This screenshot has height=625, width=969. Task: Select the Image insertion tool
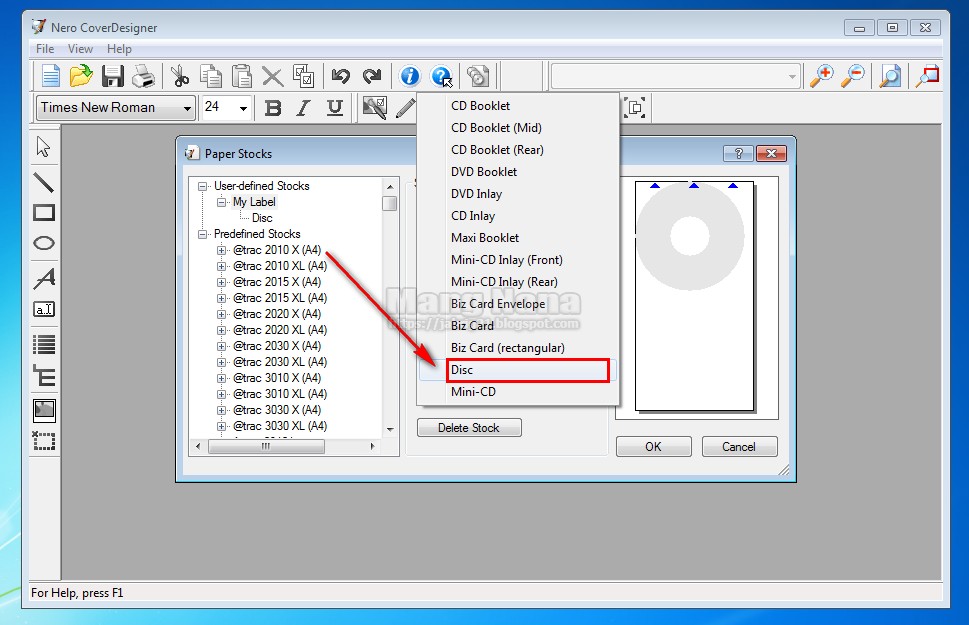point(43,409)
